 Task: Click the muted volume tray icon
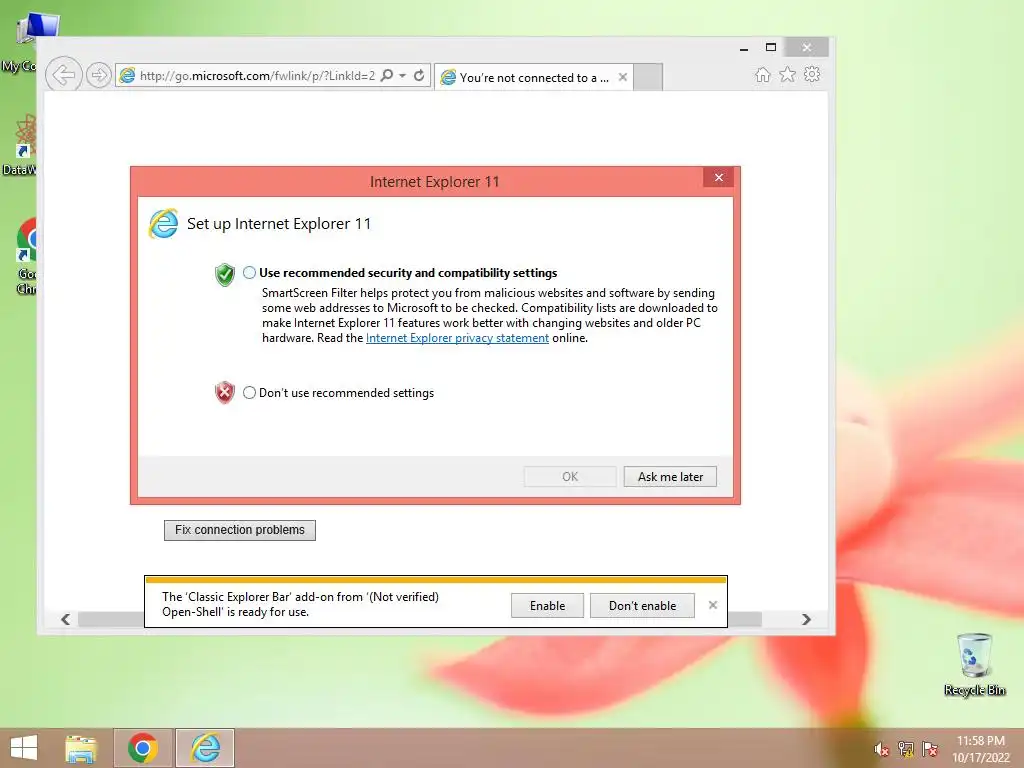(882, 749)
